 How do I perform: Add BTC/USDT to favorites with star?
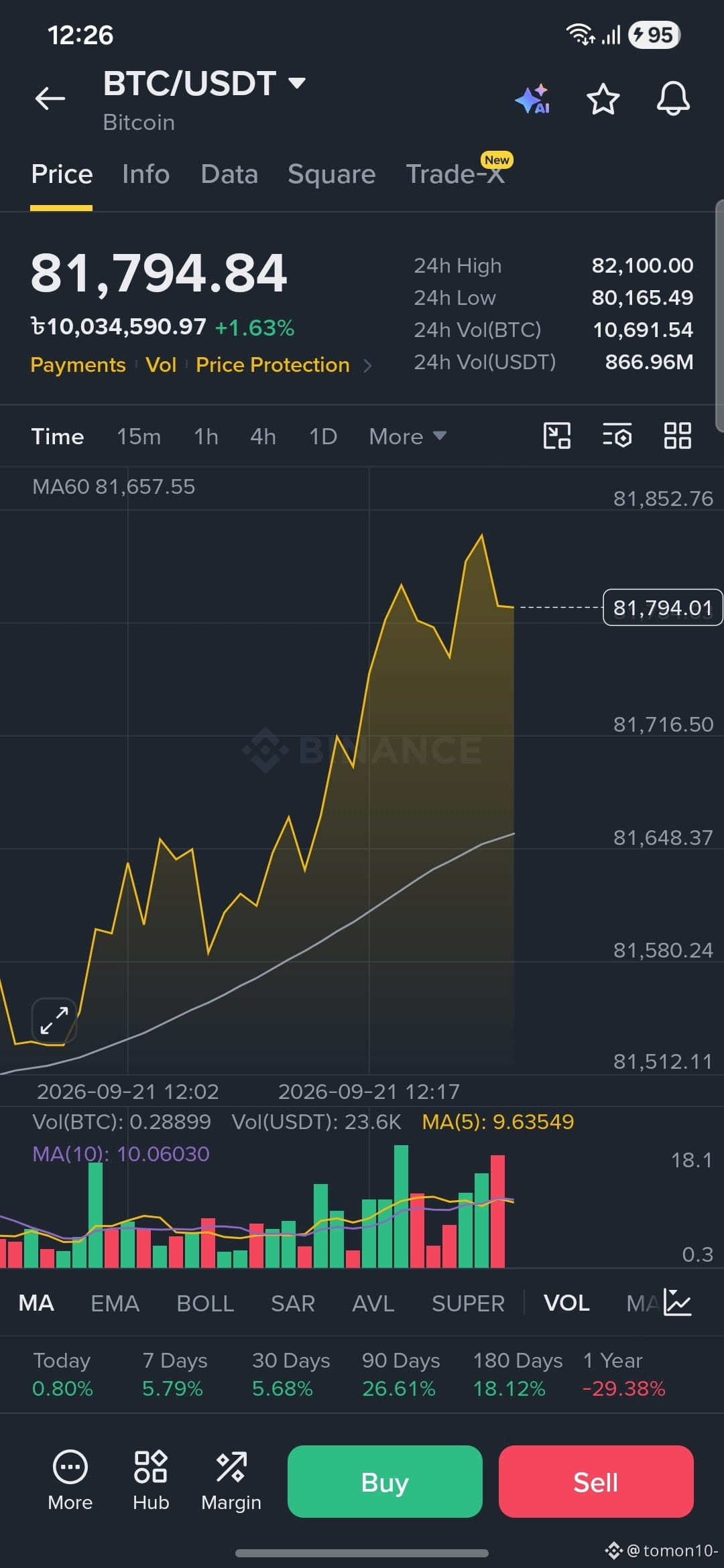pos(603,99)
